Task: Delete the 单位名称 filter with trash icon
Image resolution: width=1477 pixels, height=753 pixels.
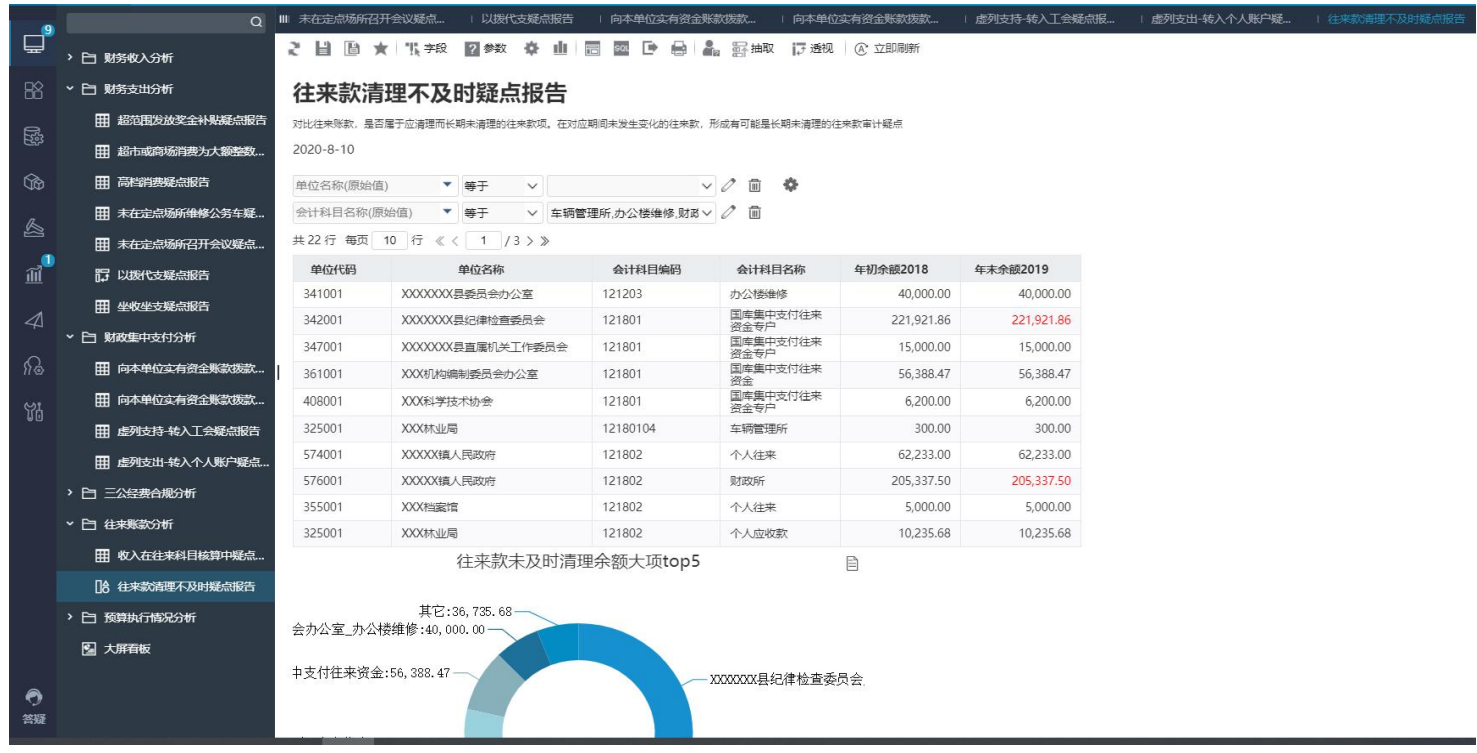Action: pos(755,185)
